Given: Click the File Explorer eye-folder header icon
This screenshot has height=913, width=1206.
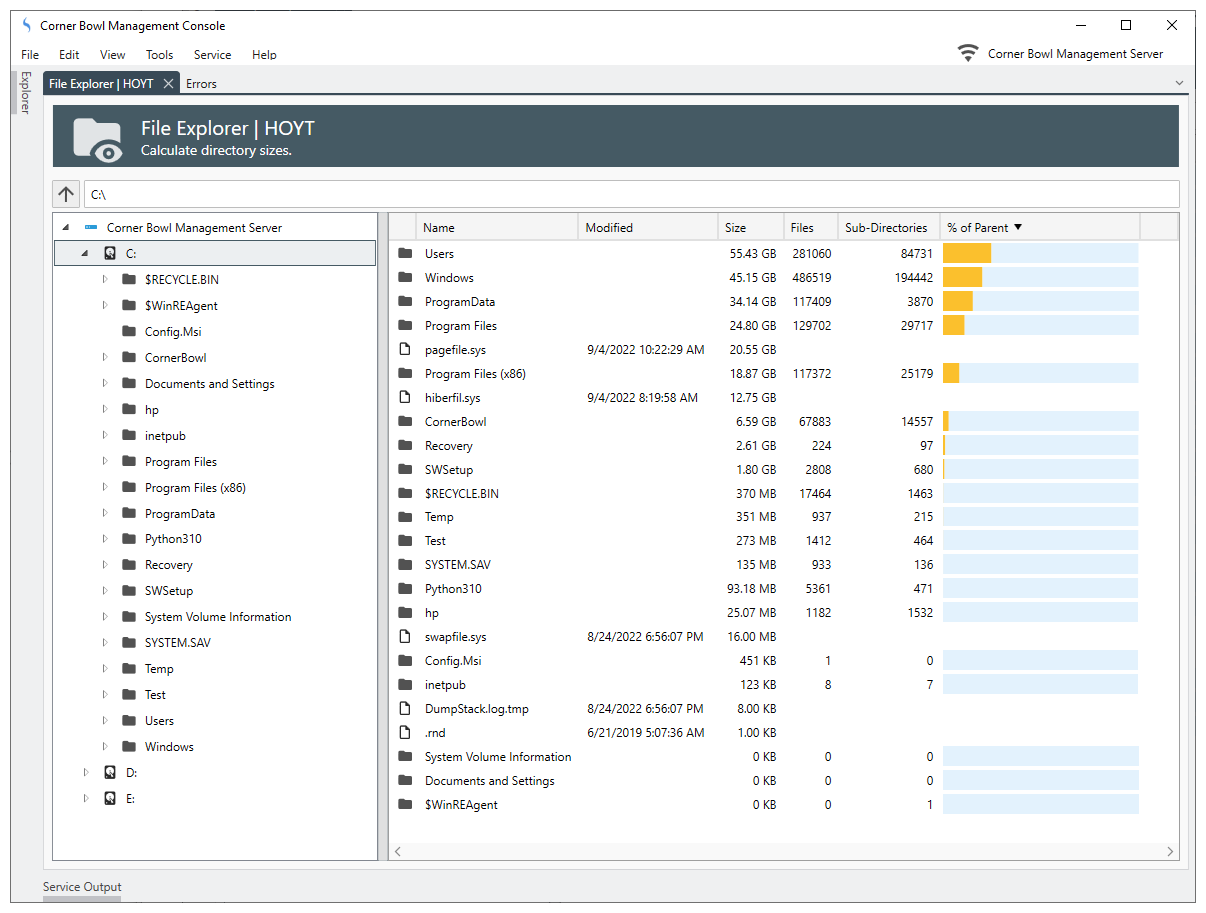Looking at the screenshot, I should (98, 138).
